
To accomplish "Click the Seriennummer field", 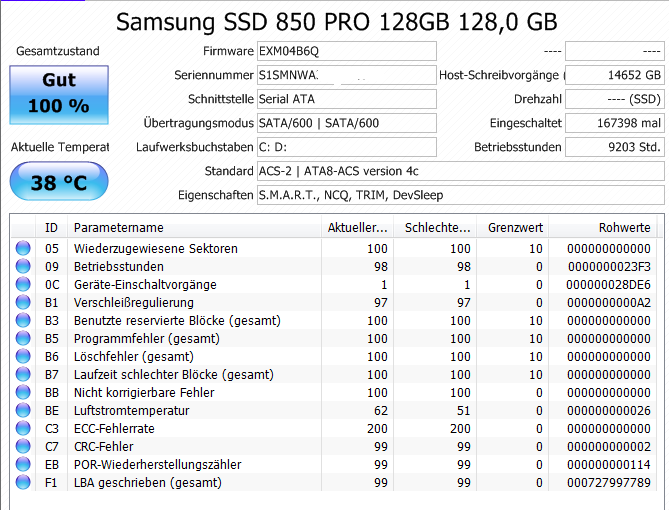I will point(346,75).
